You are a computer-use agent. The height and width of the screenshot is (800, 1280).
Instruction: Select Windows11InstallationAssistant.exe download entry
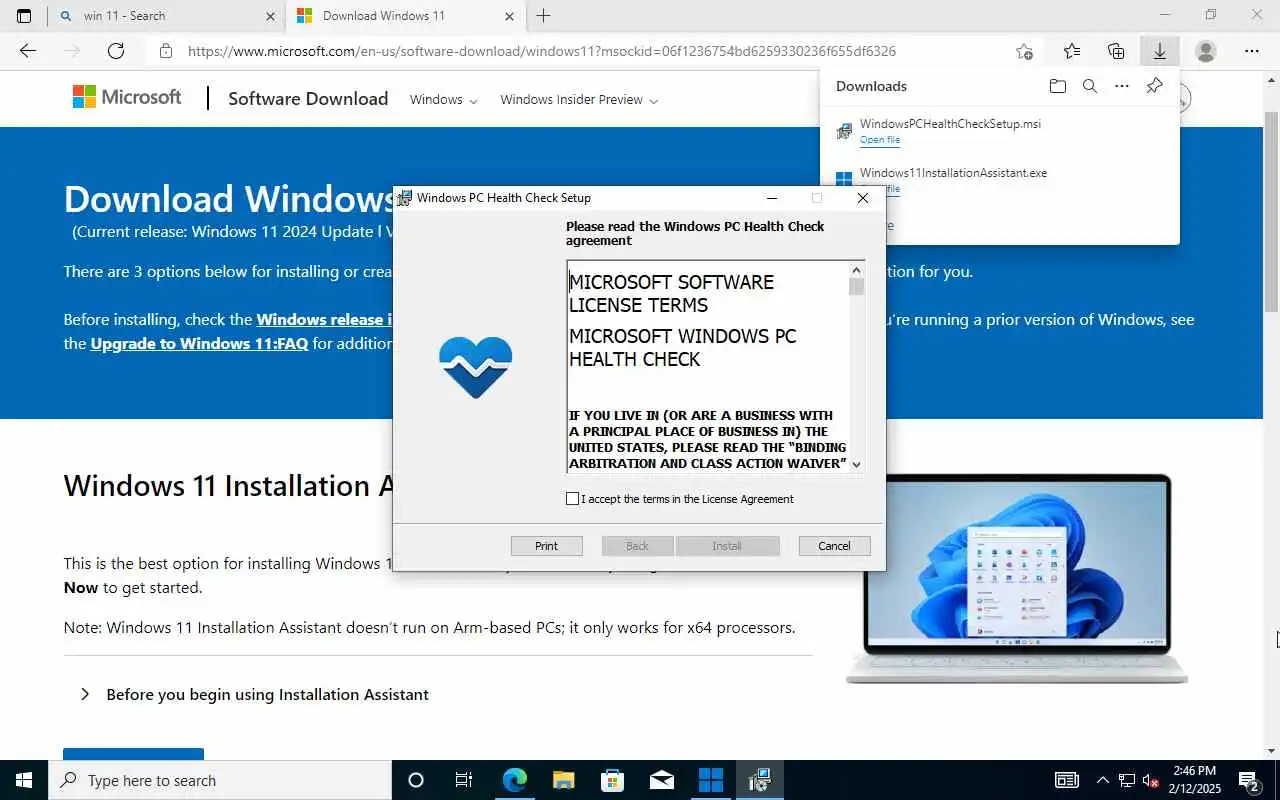point(1000,180)
